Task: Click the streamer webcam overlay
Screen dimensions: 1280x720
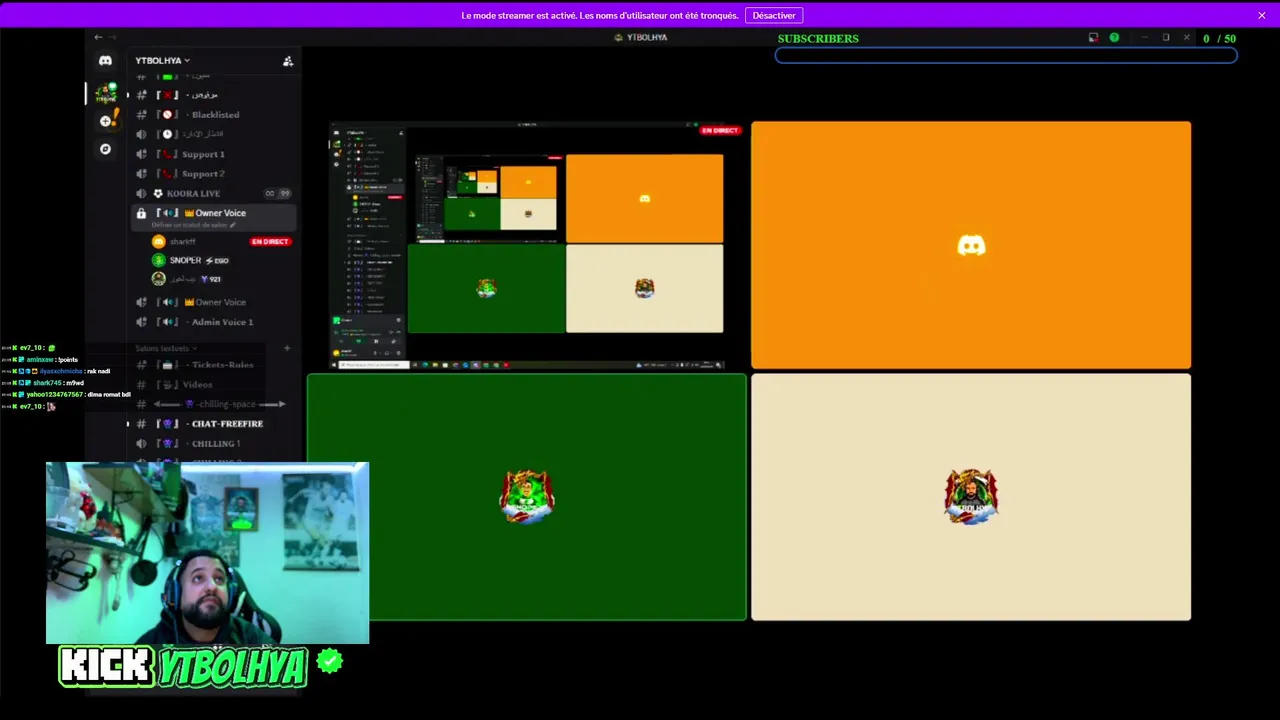Action: (207, 553)
